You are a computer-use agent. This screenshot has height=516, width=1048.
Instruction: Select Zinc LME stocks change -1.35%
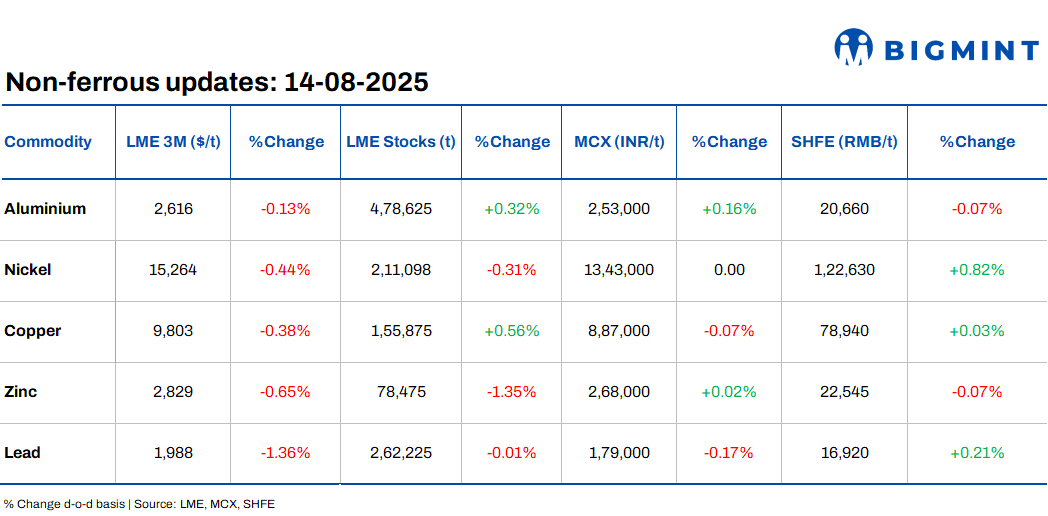(x=511, y=392)
